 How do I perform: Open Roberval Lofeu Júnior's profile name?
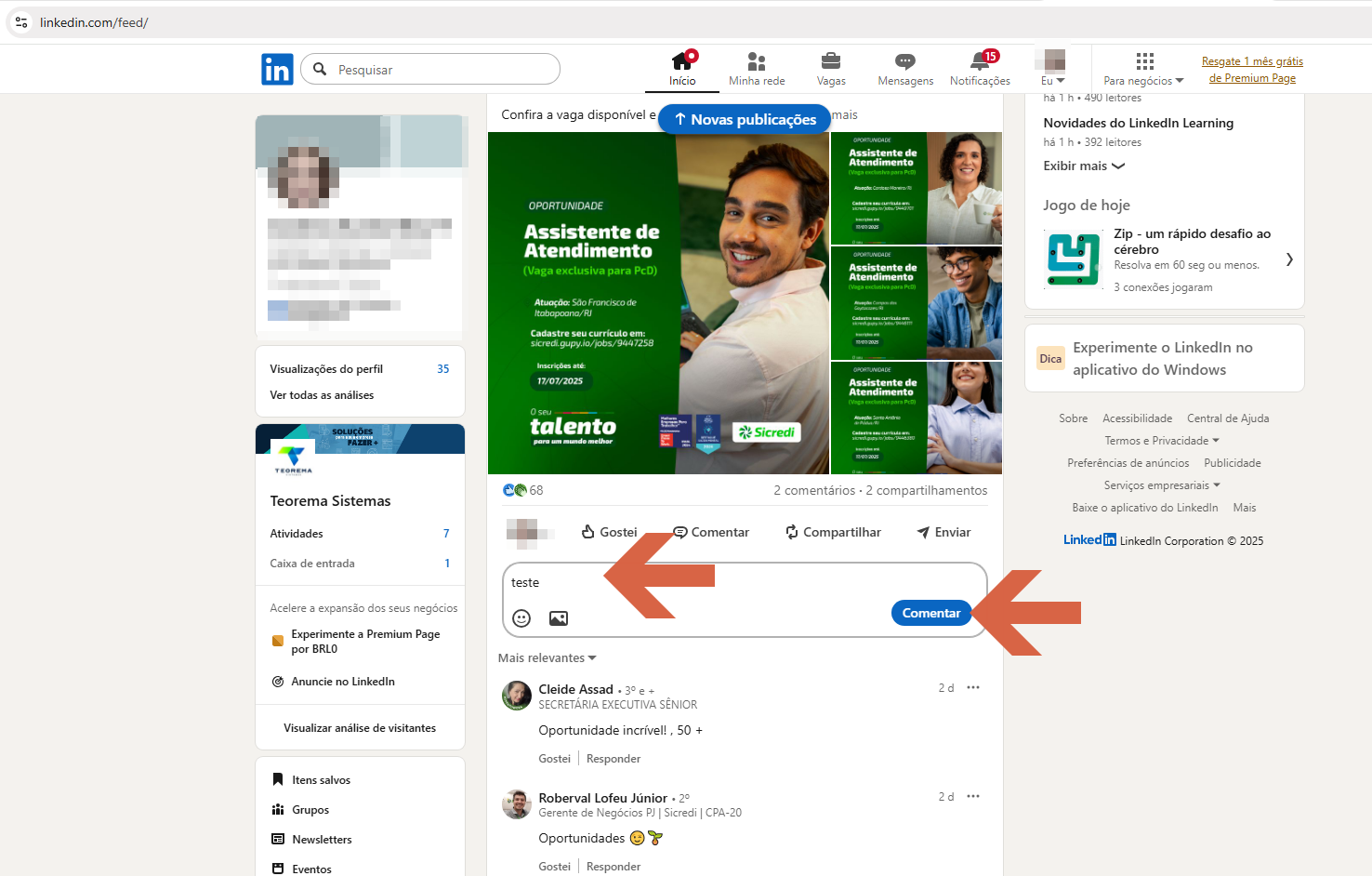click(x=602, y=798)
